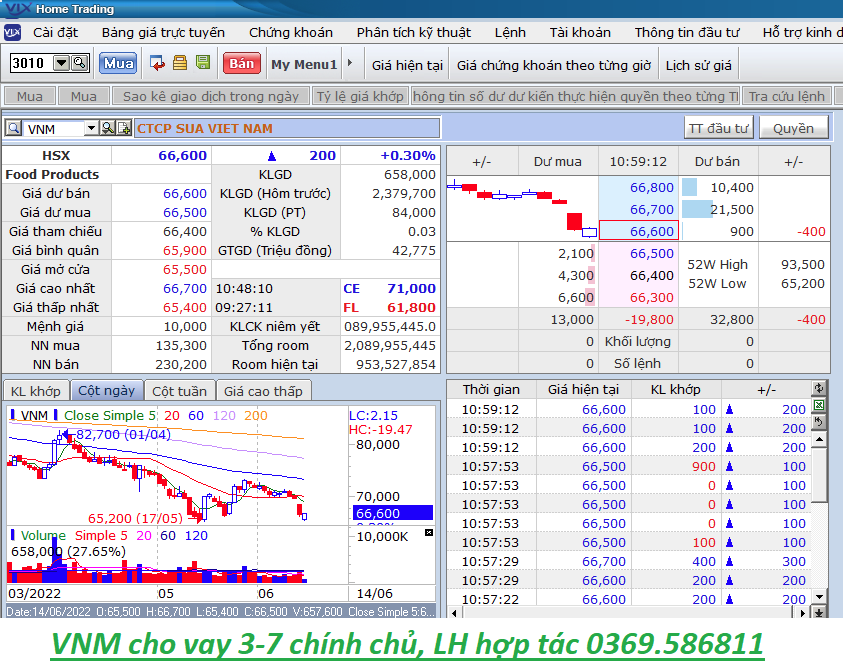843x670 pixels.
Task: Expand the arrow after My Menu1
Action: coord(350,63)
